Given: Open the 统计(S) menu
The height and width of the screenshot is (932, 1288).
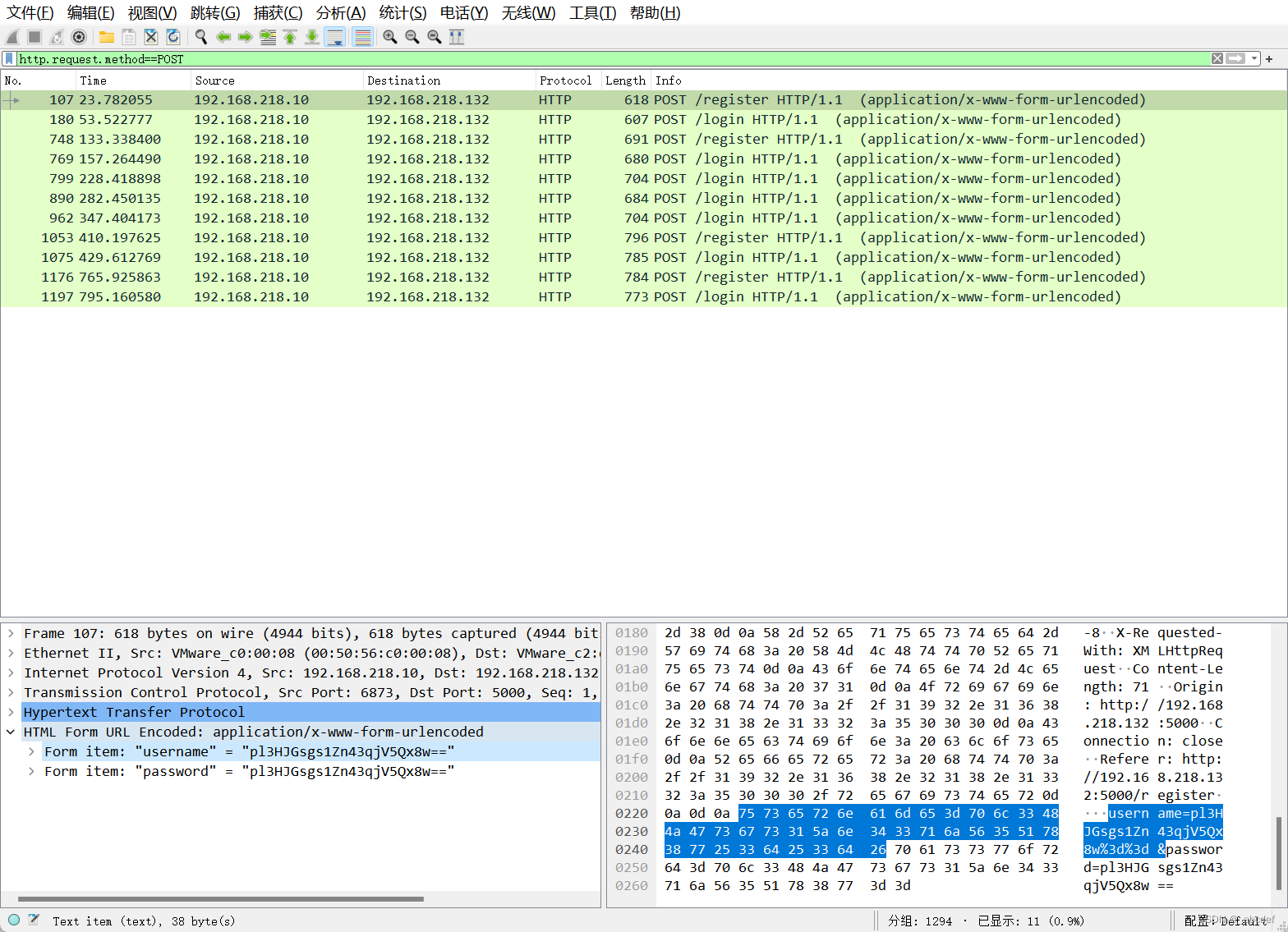Looking at the screenshot, I should tap(403, 13).
